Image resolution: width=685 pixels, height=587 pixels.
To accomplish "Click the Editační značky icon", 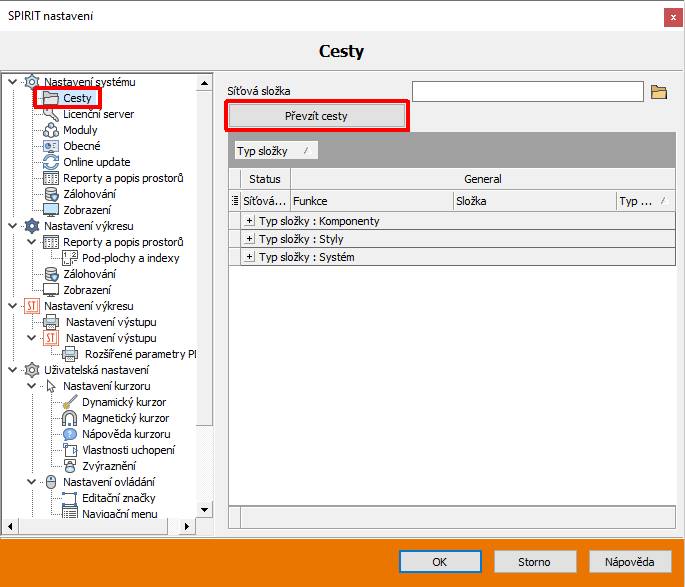I will click(x=70, y=498).
